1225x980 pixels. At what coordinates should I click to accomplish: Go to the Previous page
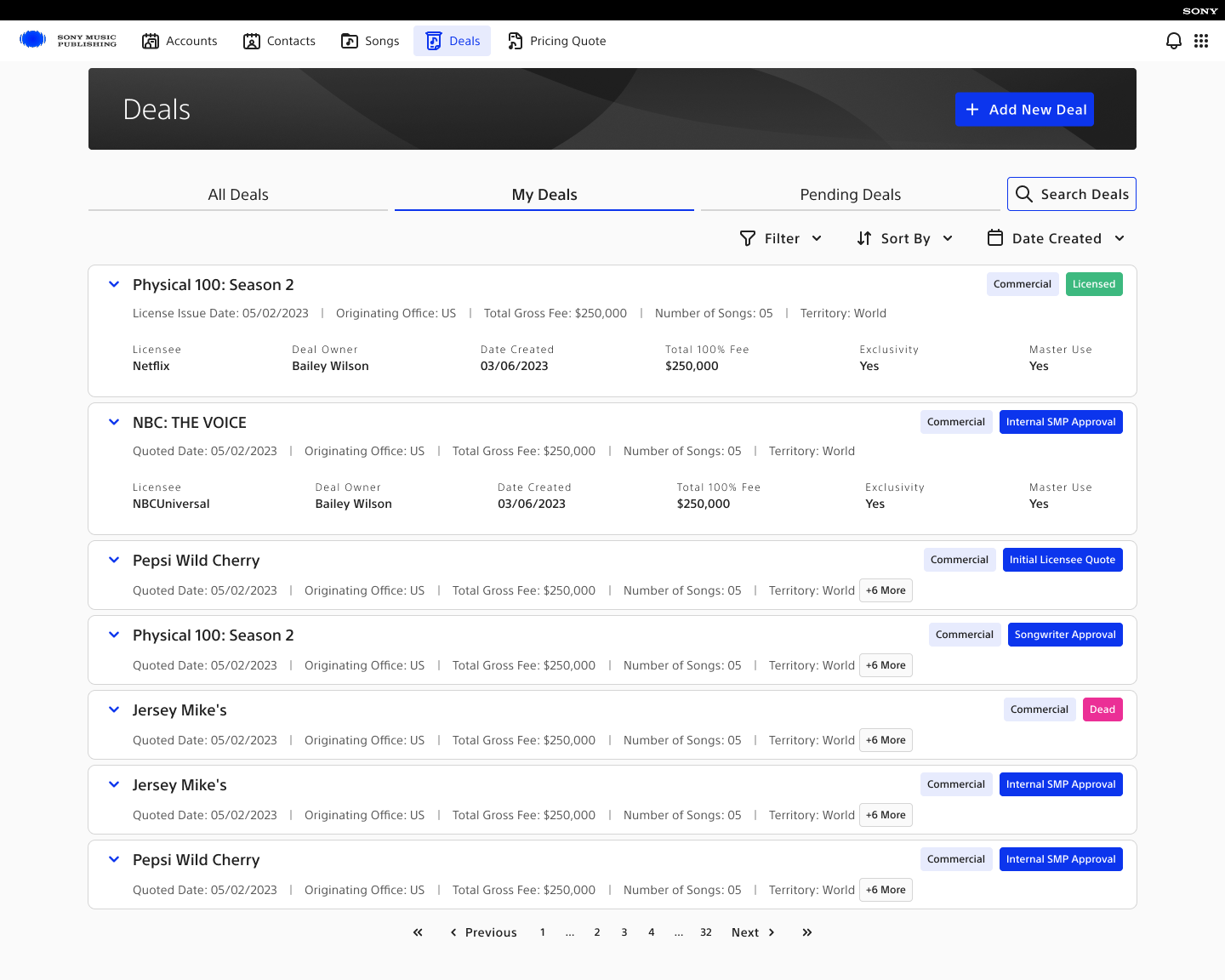(x=483, y=932)
